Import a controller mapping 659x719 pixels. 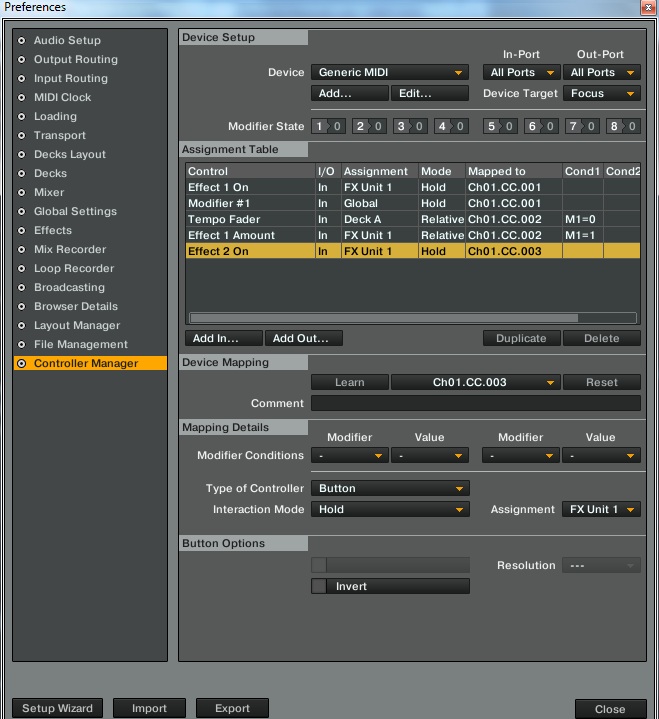(x=149, y=708)
